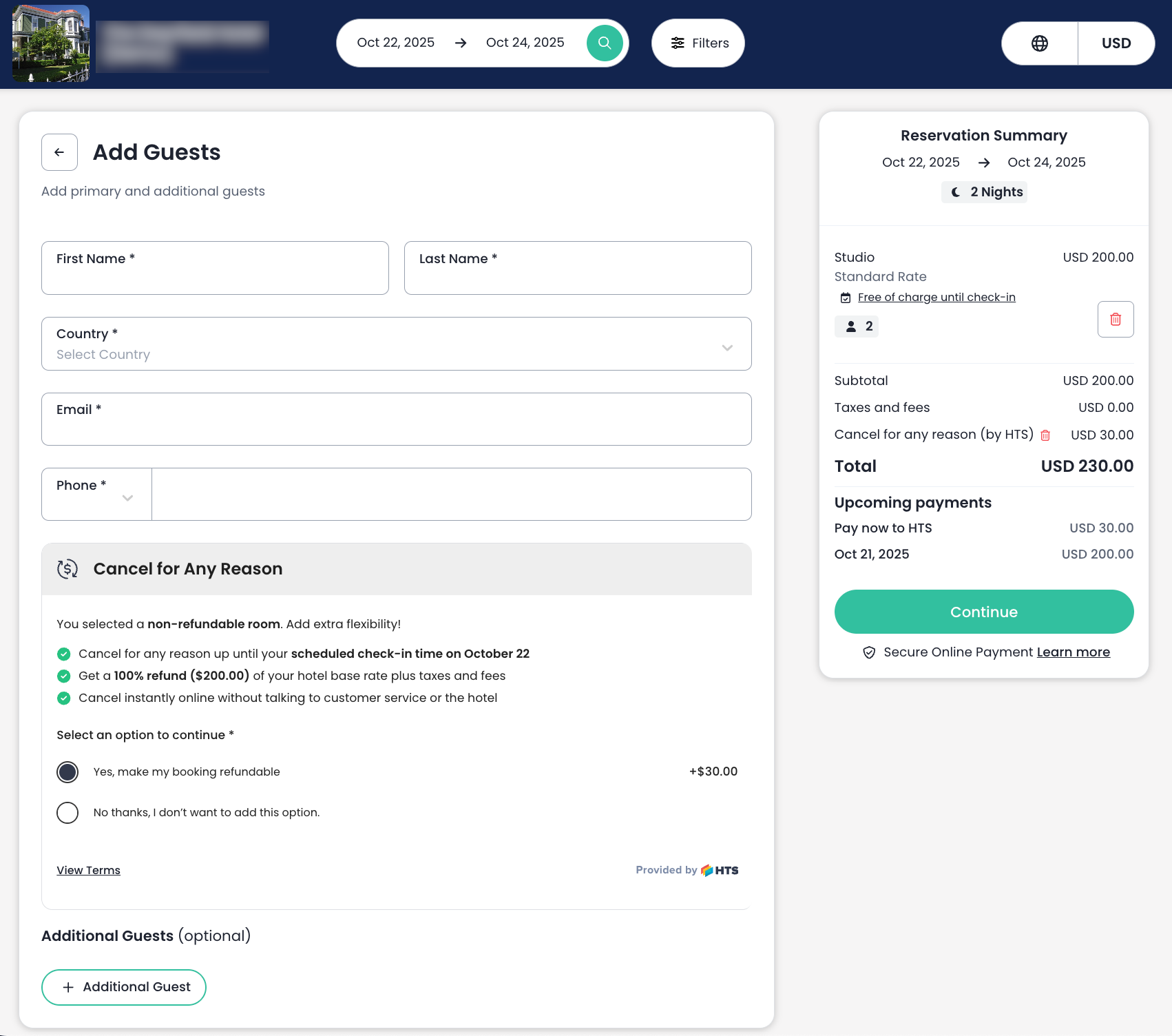Click the back arrow next to Add Guests

coord(59,152)
